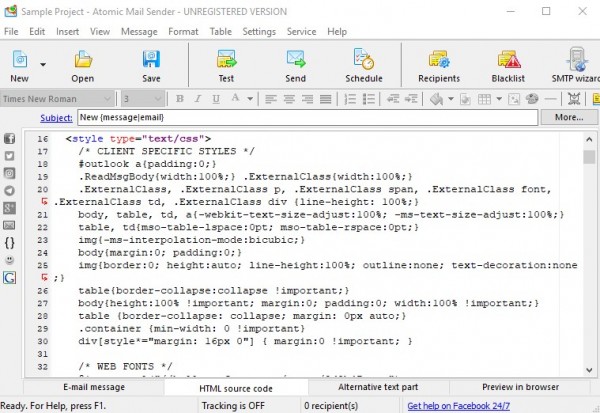Click Get help on Facebook 24/7 link
Viewport: 600px width, 413px height.
coord(458,406)
